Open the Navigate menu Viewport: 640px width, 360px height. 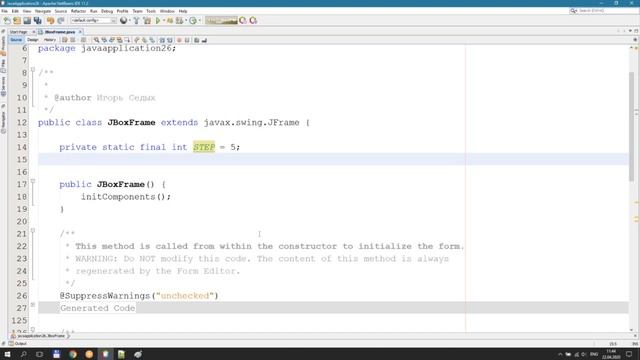43,11
